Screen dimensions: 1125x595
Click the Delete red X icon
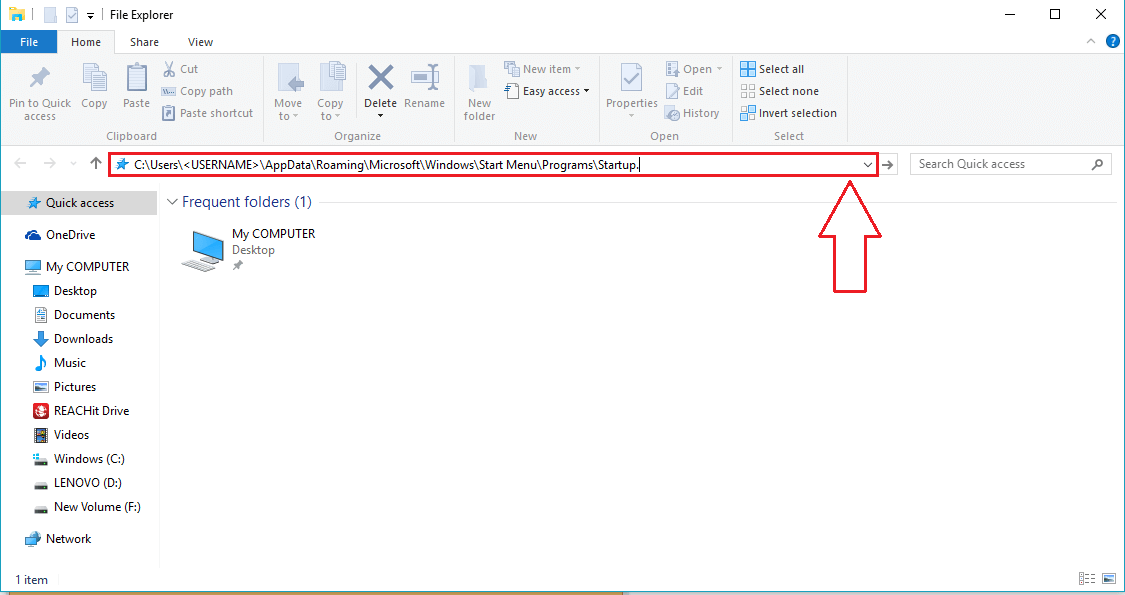click(x=380, y=78)
